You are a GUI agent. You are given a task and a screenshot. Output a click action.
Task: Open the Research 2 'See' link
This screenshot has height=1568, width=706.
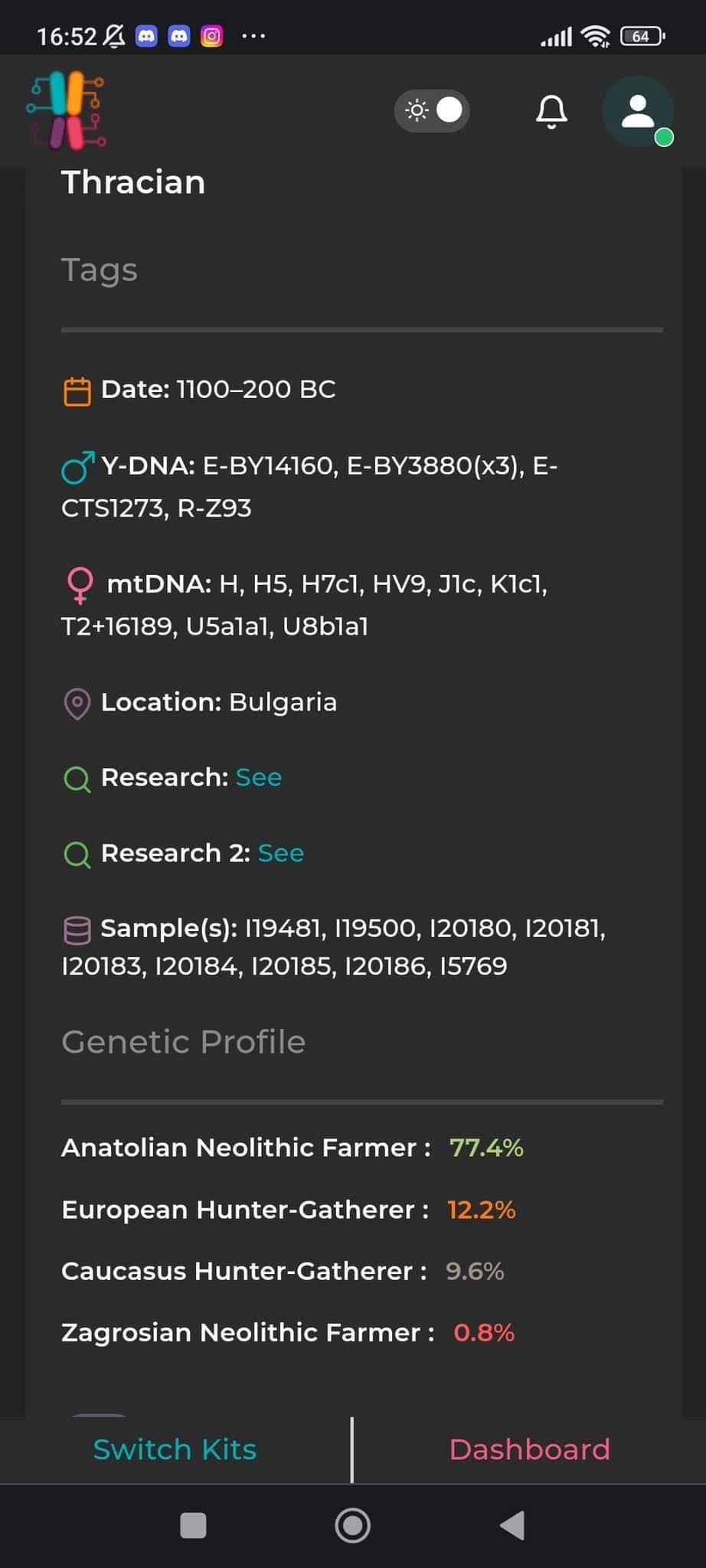coord(281,854)
